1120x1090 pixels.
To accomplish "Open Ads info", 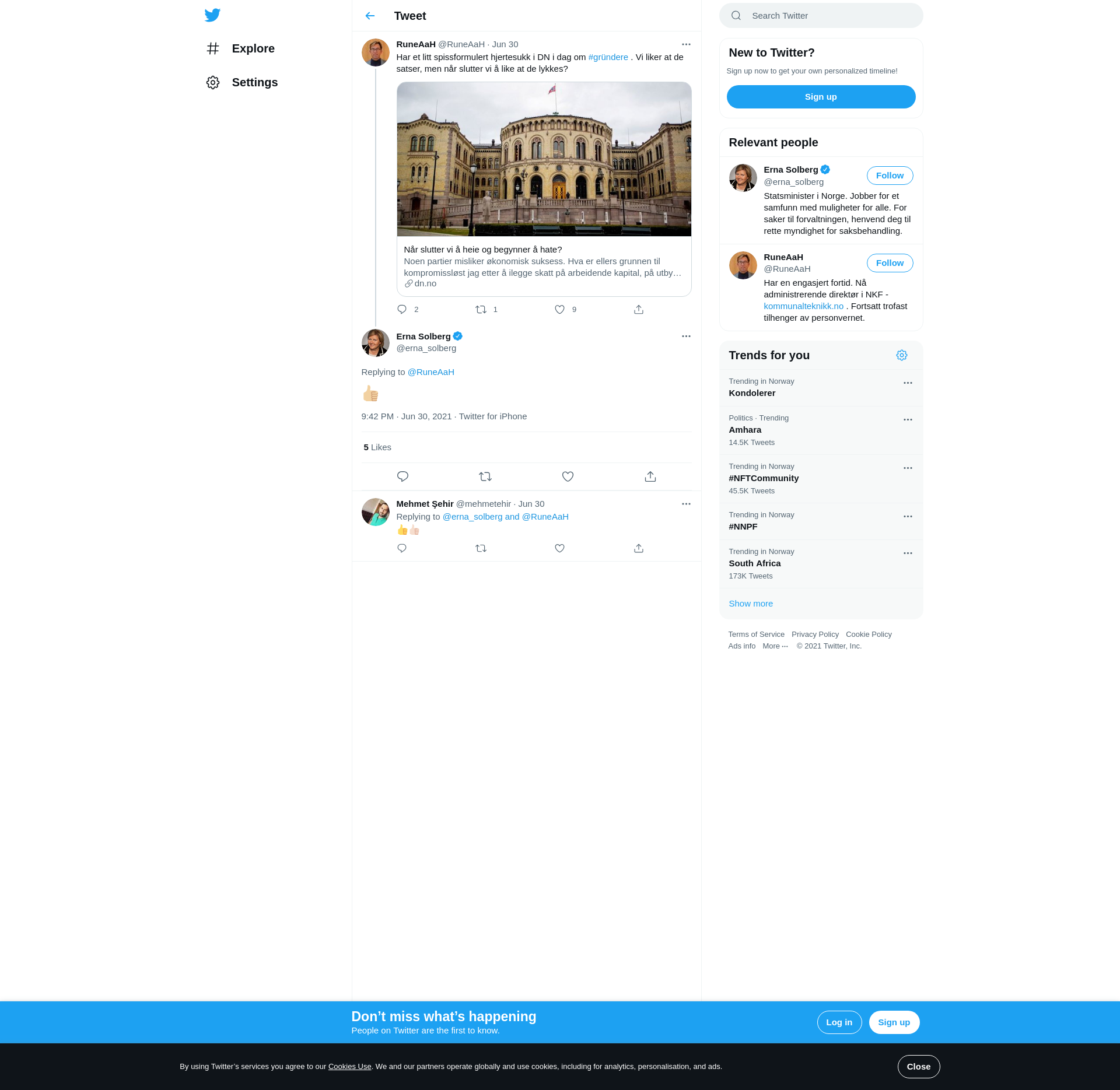I will click(741, 646).
